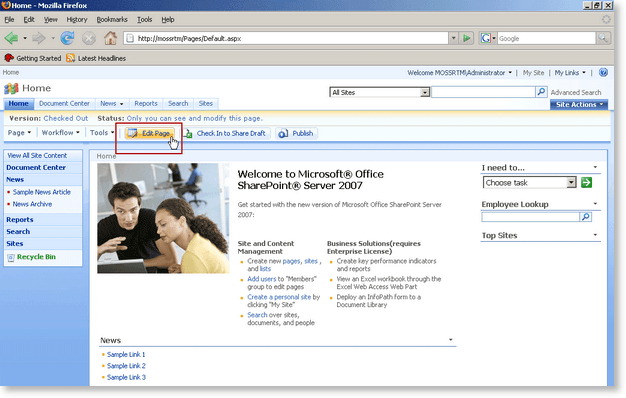
Task: Expand the Tools toolbar menu
Action: [102, 133]
